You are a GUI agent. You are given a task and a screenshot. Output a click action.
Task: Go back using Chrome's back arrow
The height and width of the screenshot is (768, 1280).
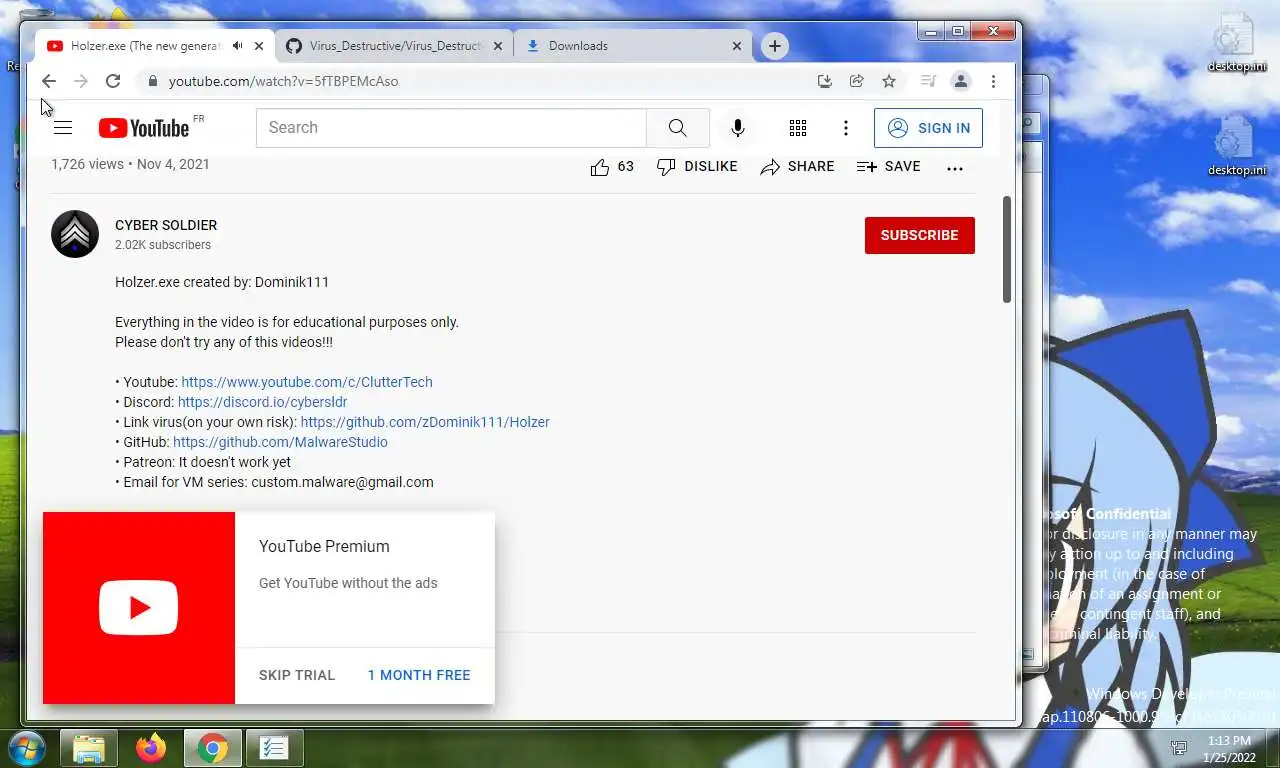pos(49,81)
